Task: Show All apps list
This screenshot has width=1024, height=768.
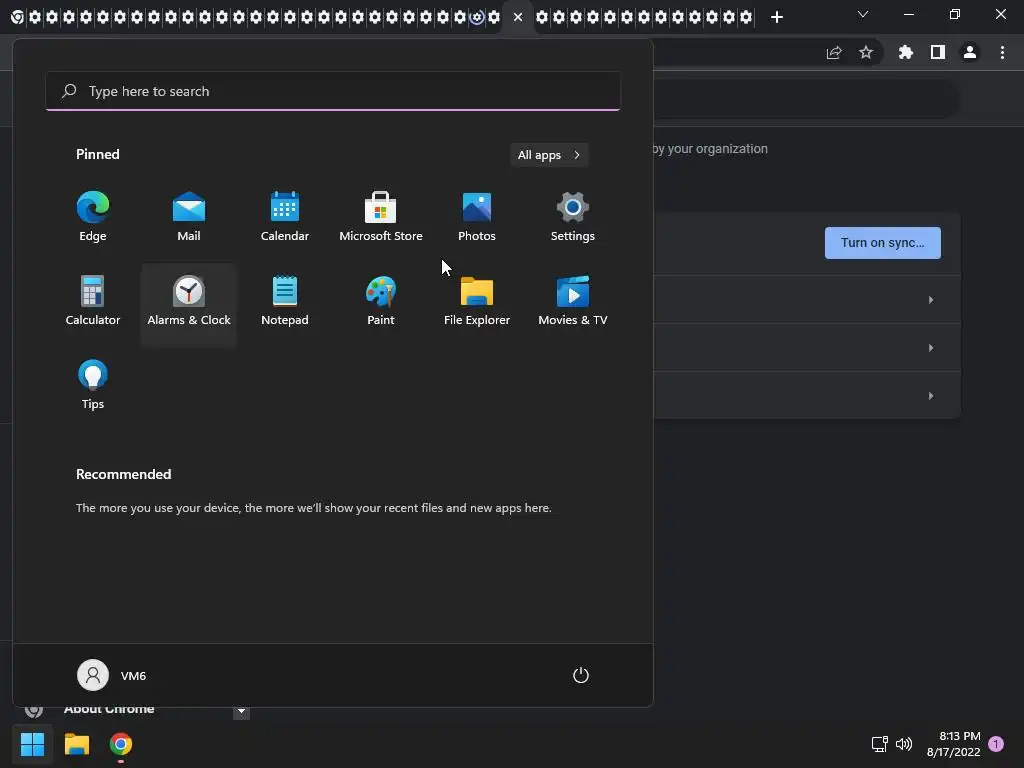Action: [x=549, y=155]
